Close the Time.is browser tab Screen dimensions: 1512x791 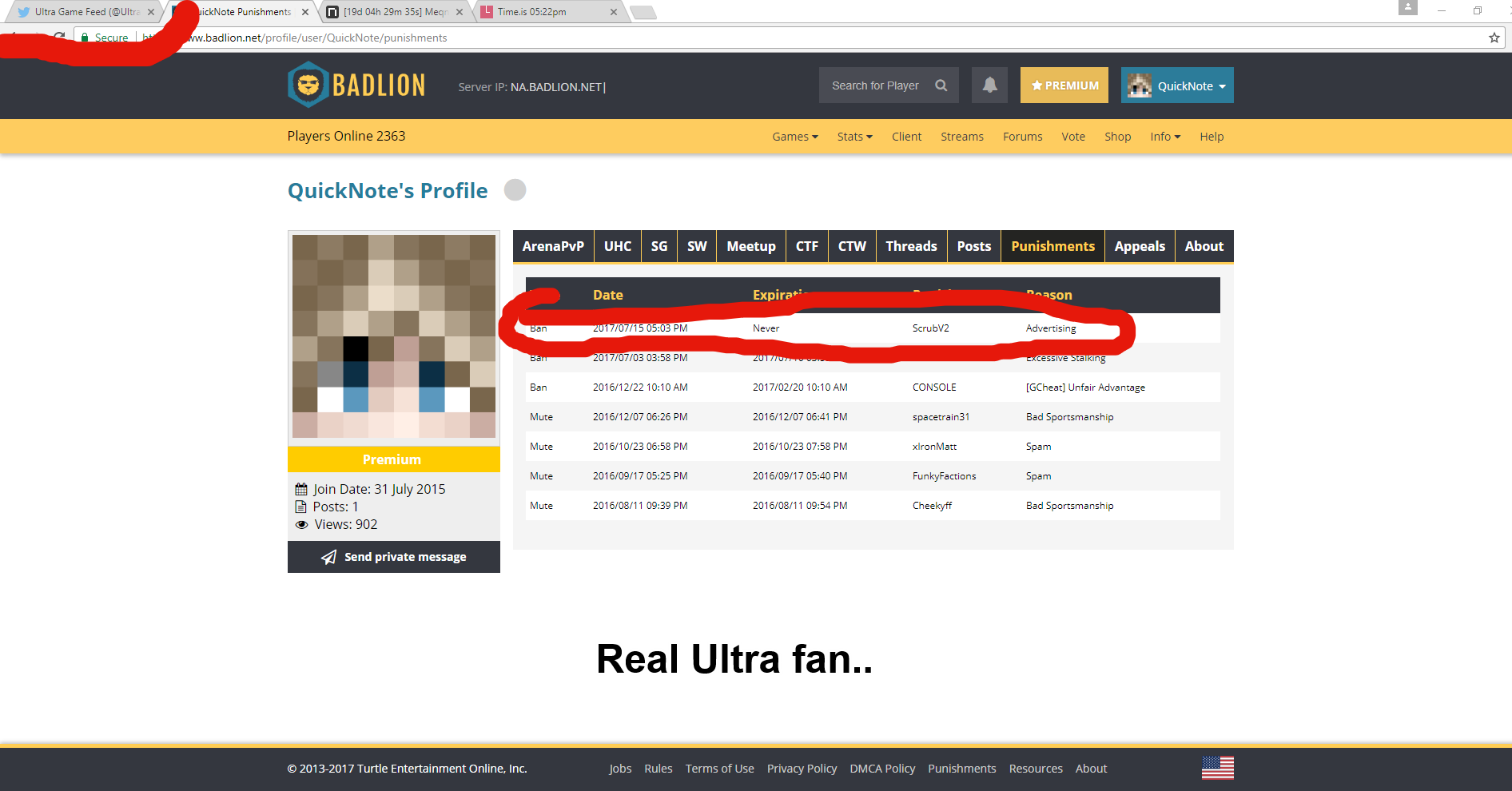click(x=614, y=12)
